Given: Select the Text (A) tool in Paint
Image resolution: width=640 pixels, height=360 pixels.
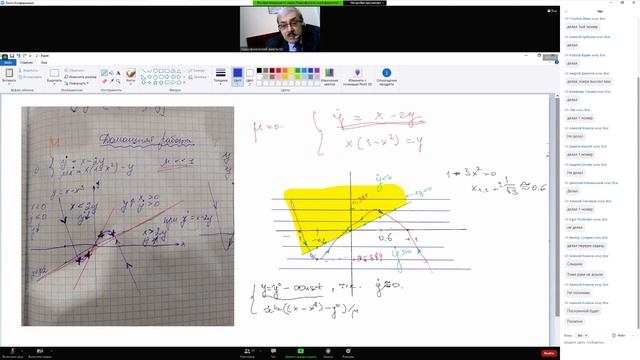Looking at the screenshot, I should pyautogui.click(x=118, y=73).
